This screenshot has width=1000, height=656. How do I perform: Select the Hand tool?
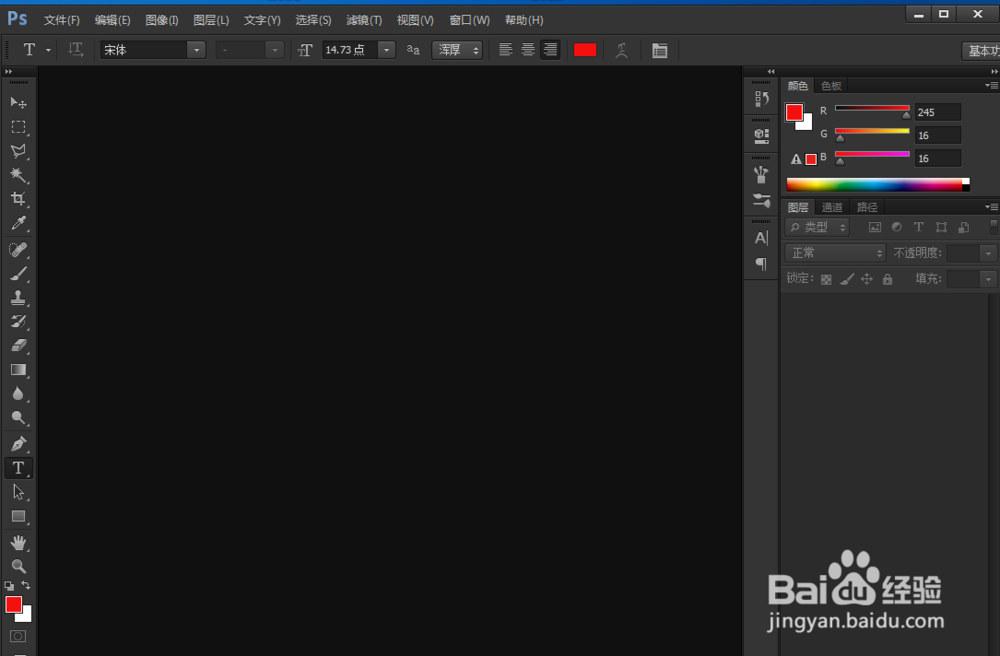[x=18, y=543]
